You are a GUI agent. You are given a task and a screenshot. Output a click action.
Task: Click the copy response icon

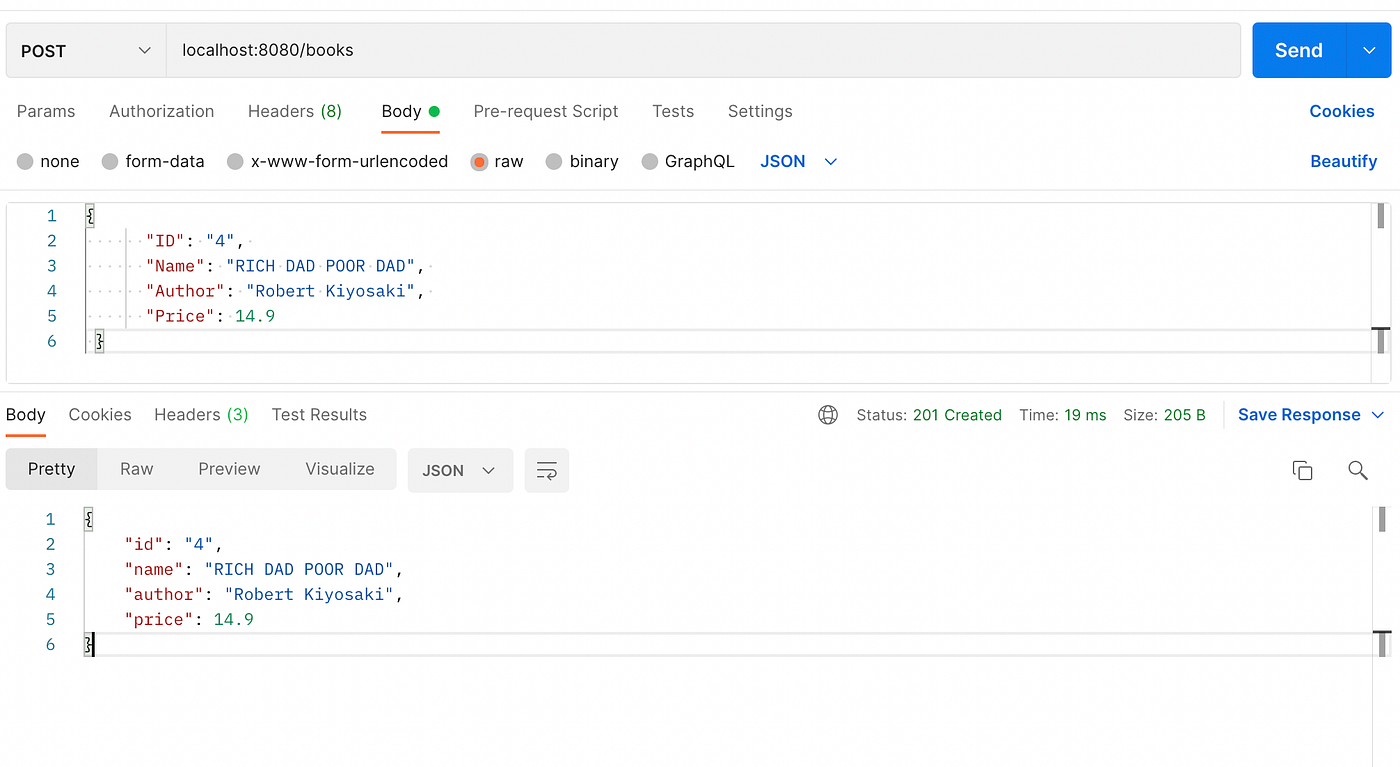[1302, 470]
